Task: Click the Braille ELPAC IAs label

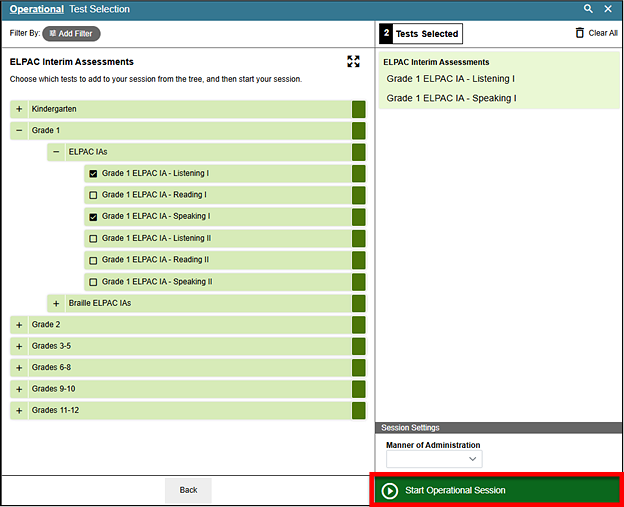Action: (x=100, y=303)
